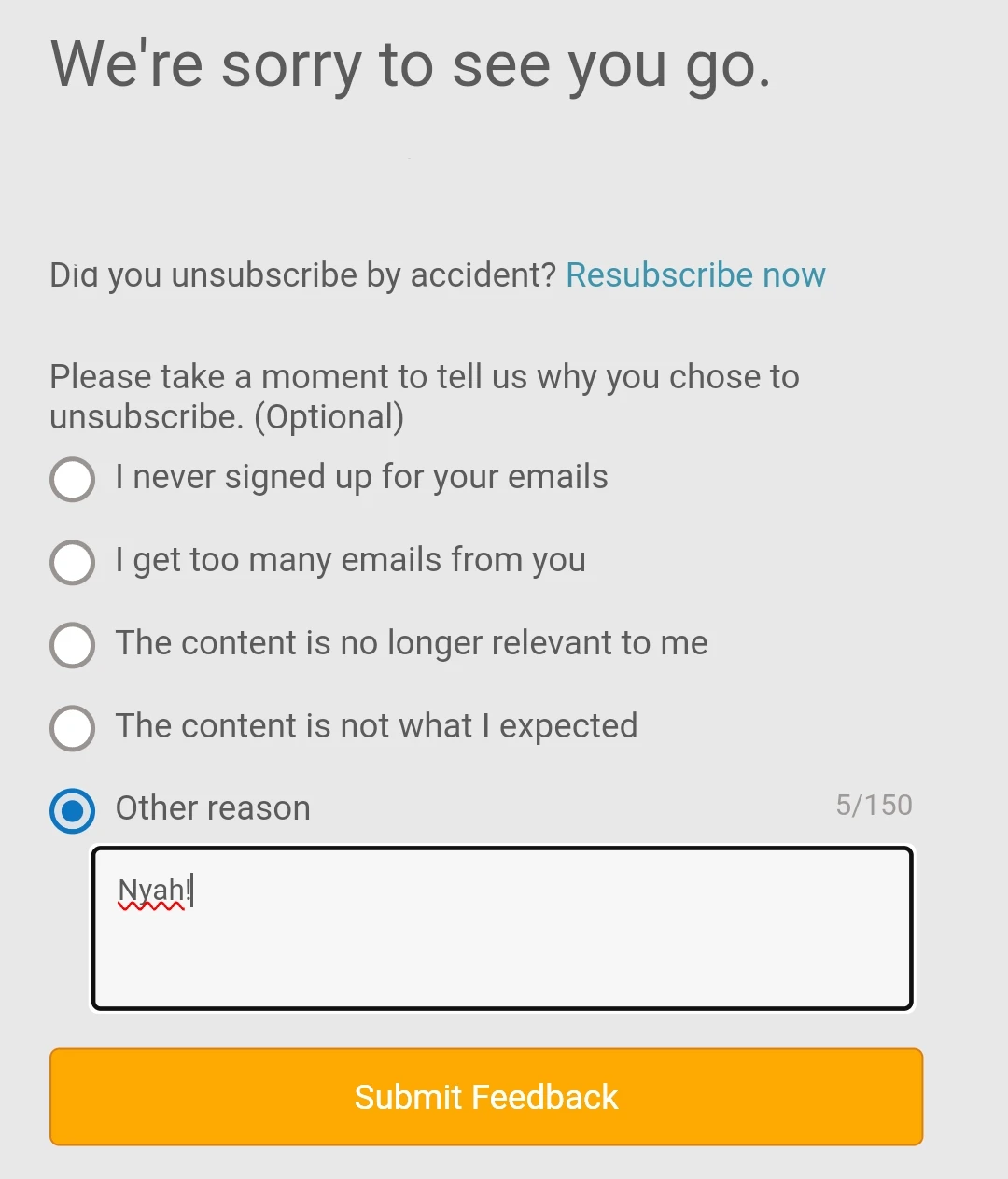Click the 'Did you unsubscribe by accident?' text
The image size is (1008, 1179).
pos(302,275)
